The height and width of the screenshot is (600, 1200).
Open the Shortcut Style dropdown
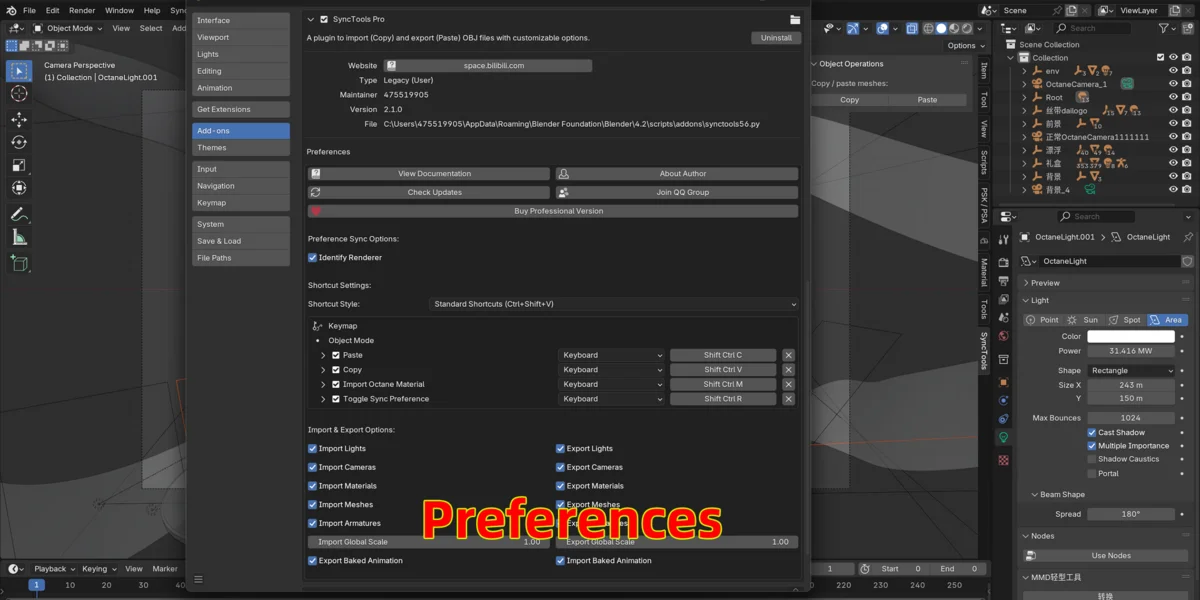click(612, 303)
